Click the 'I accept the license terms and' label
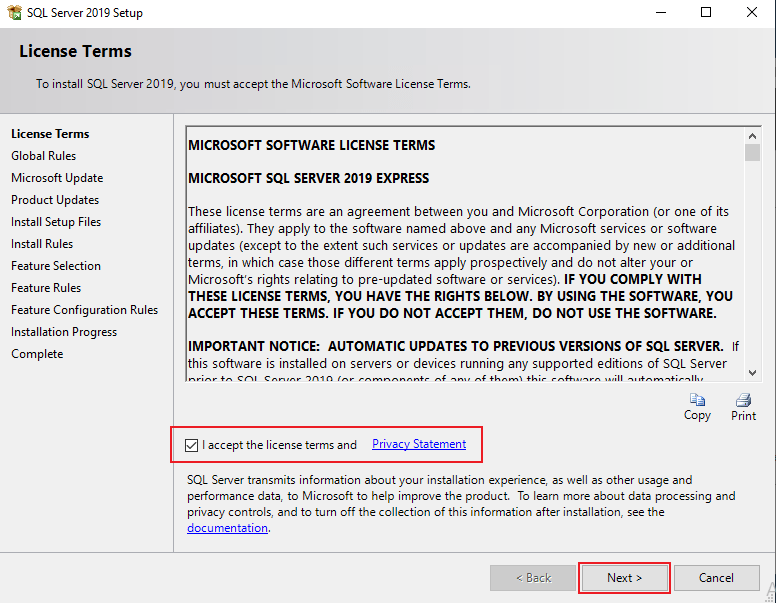This screenshot has width=776, height=603. 279,445
